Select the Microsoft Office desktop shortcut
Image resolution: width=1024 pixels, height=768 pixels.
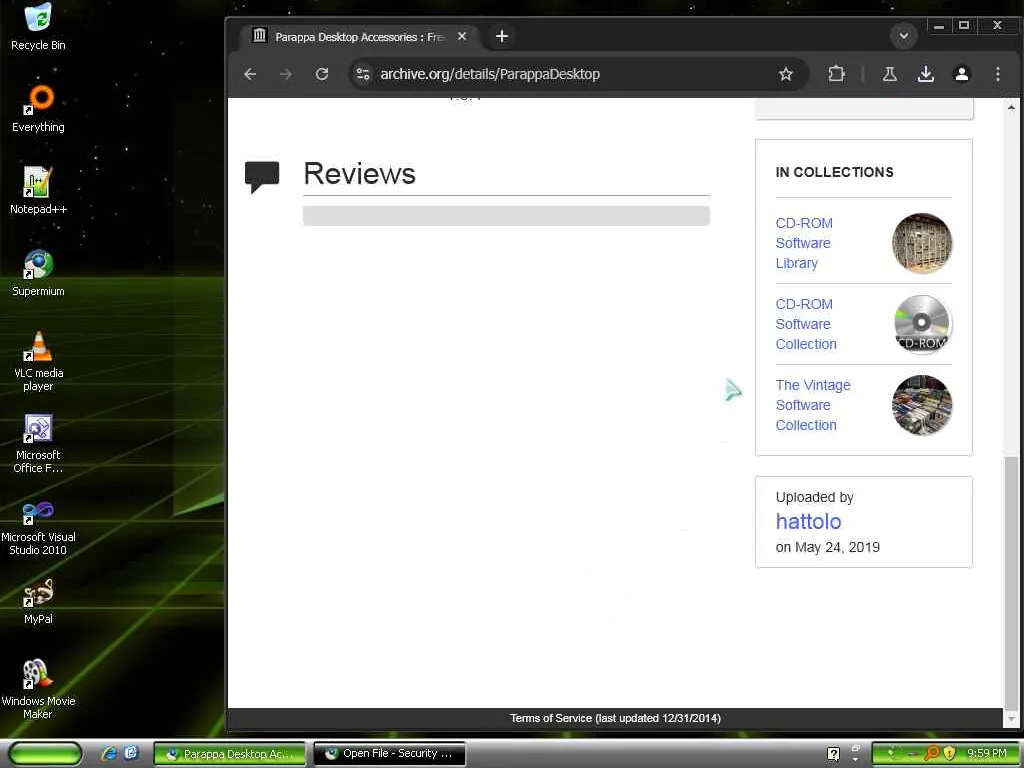tap(38, 443)
